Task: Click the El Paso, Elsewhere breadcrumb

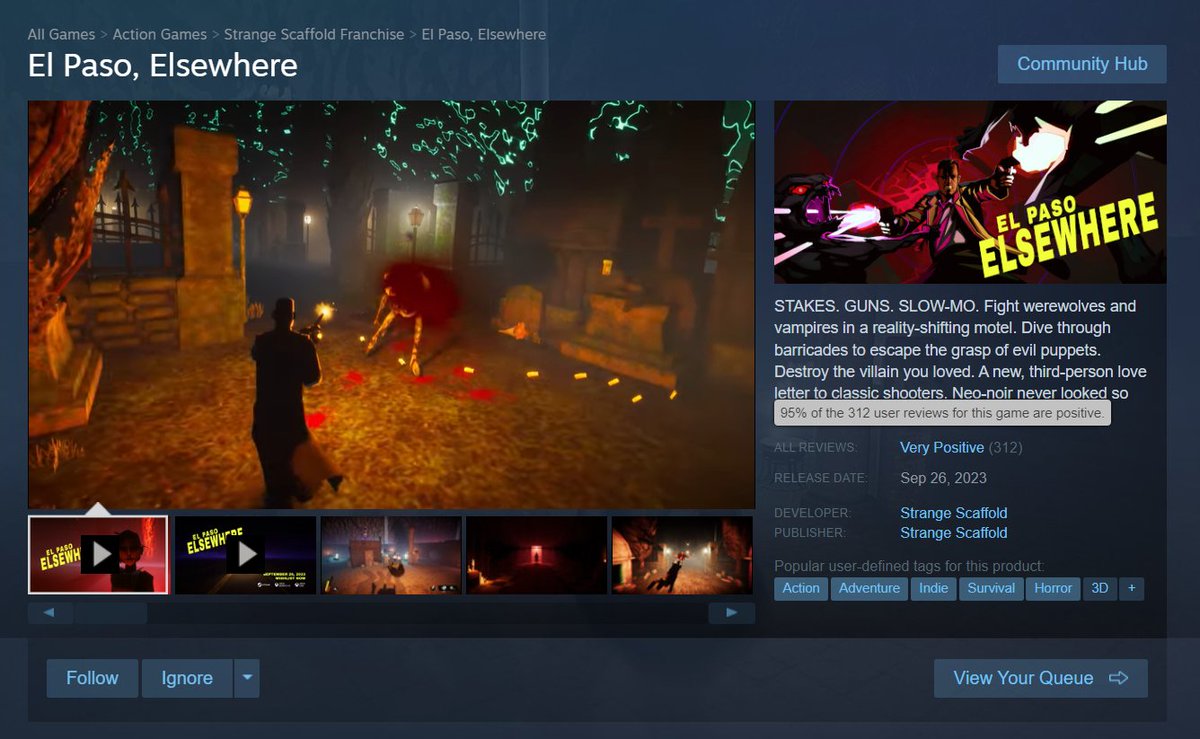Action: (484, 34)
